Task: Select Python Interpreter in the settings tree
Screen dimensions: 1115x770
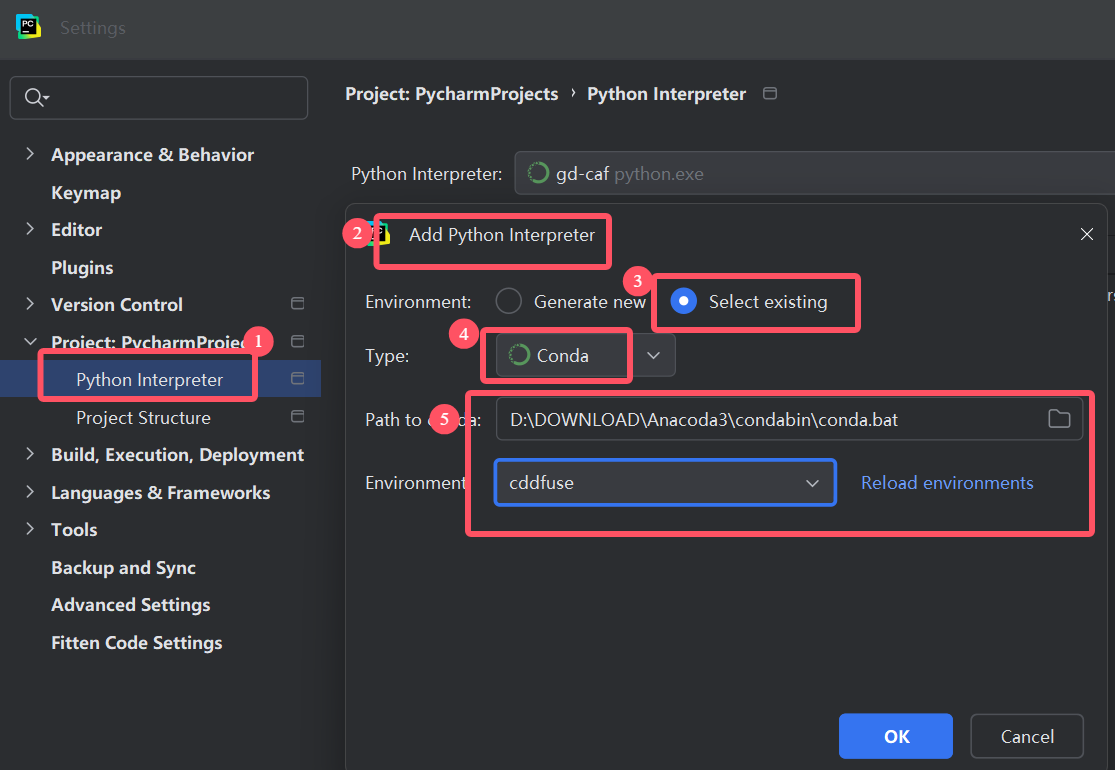Action: (x=149, y=380)
